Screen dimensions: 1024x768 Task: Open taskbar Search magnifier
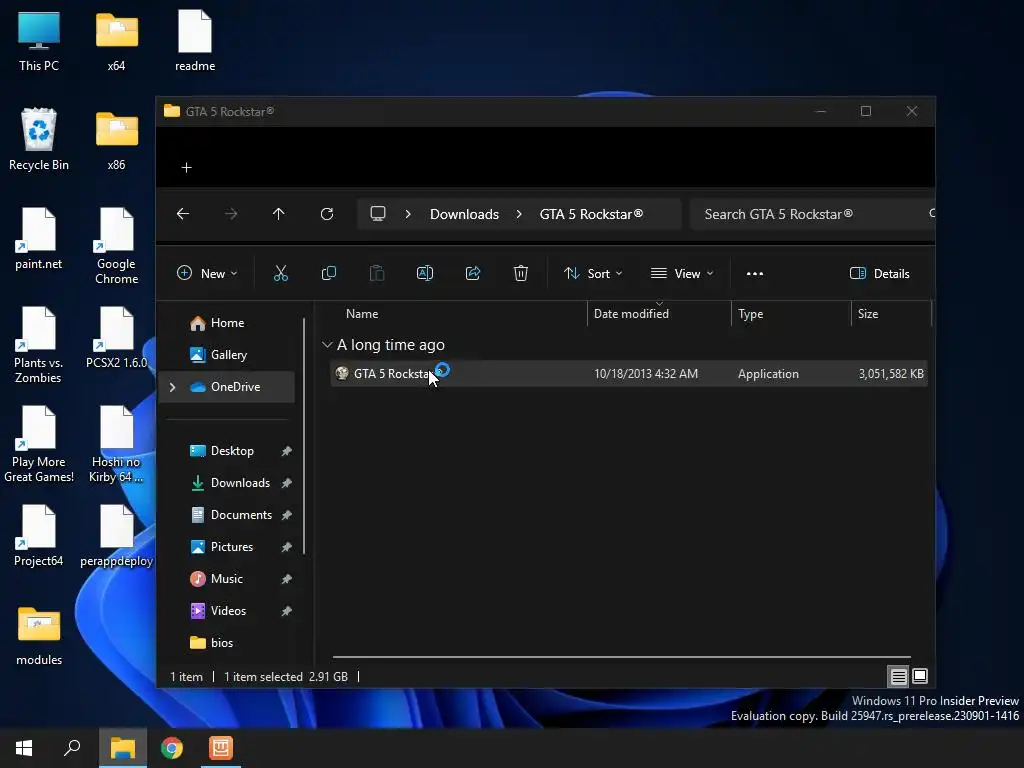(x=72, y=748)
